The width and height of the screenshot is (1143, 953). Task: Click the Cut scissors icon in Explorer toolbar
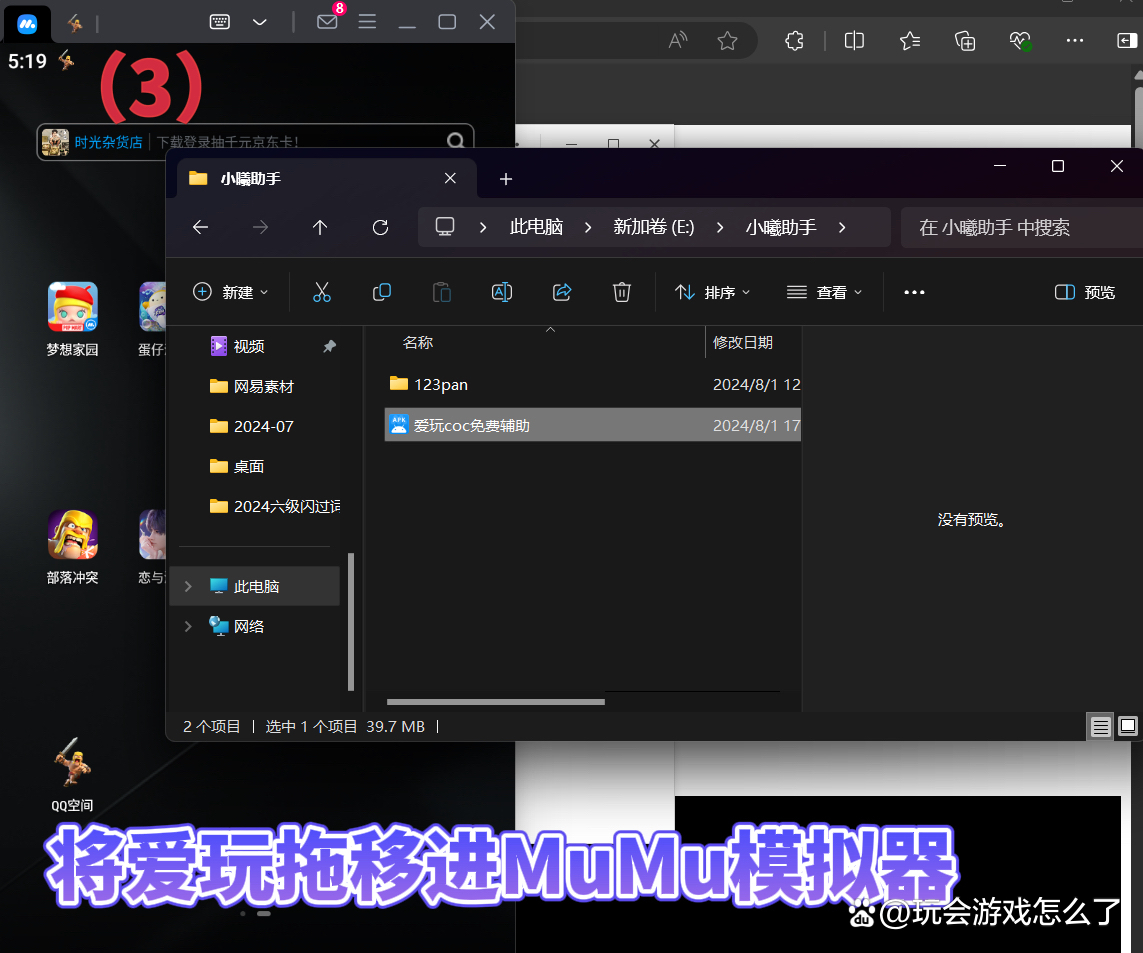[x=321, y=292]
